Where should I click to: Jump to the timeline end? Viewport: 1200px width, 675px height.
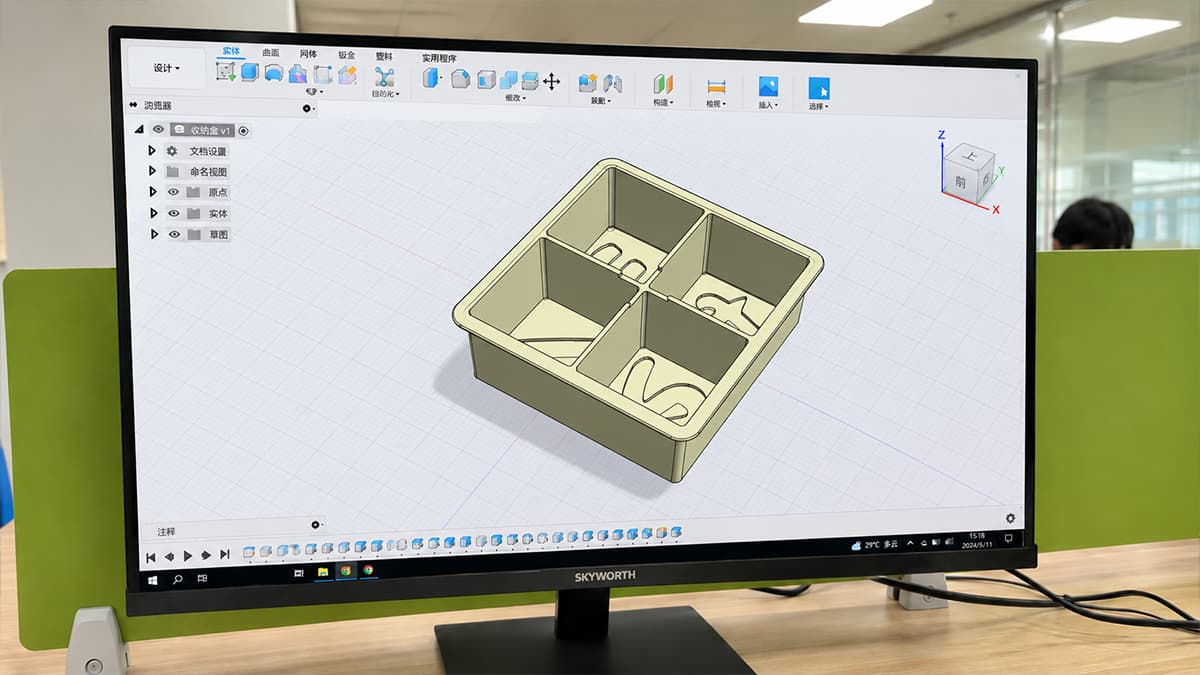[x=224, y=554]
